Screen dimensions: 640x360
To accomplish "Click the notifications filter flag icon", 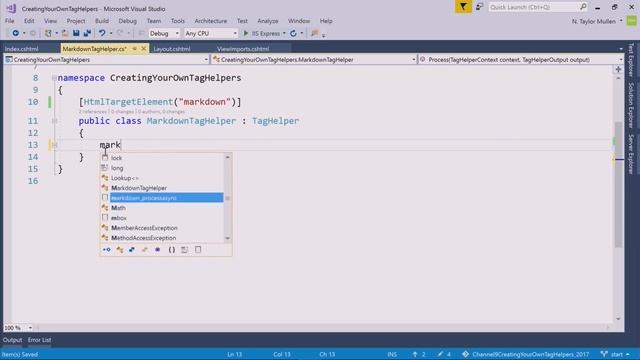I will [463, 7].
